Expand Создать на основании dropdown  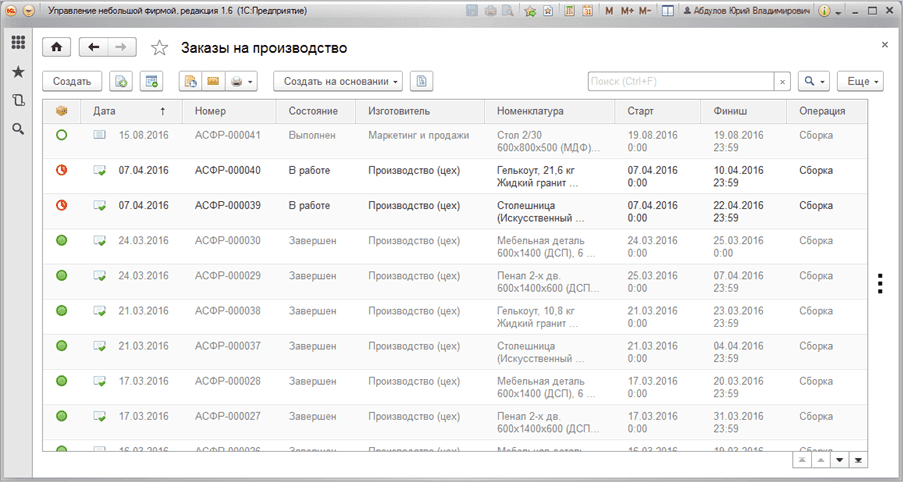pos(337,81)
